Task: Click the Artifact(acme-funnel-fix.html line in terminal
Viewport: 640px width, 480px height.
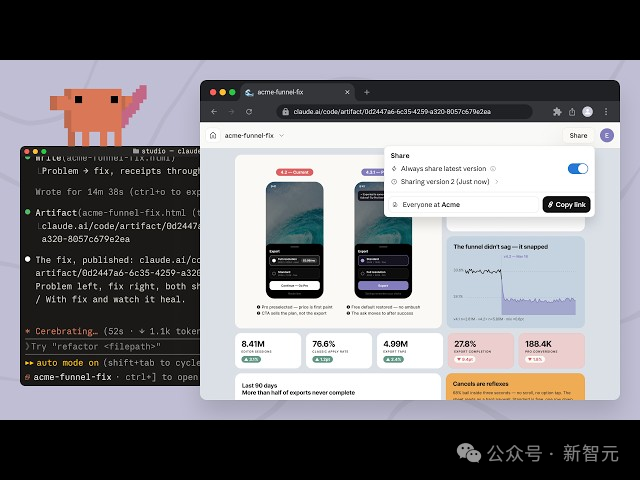Action: 114,213
